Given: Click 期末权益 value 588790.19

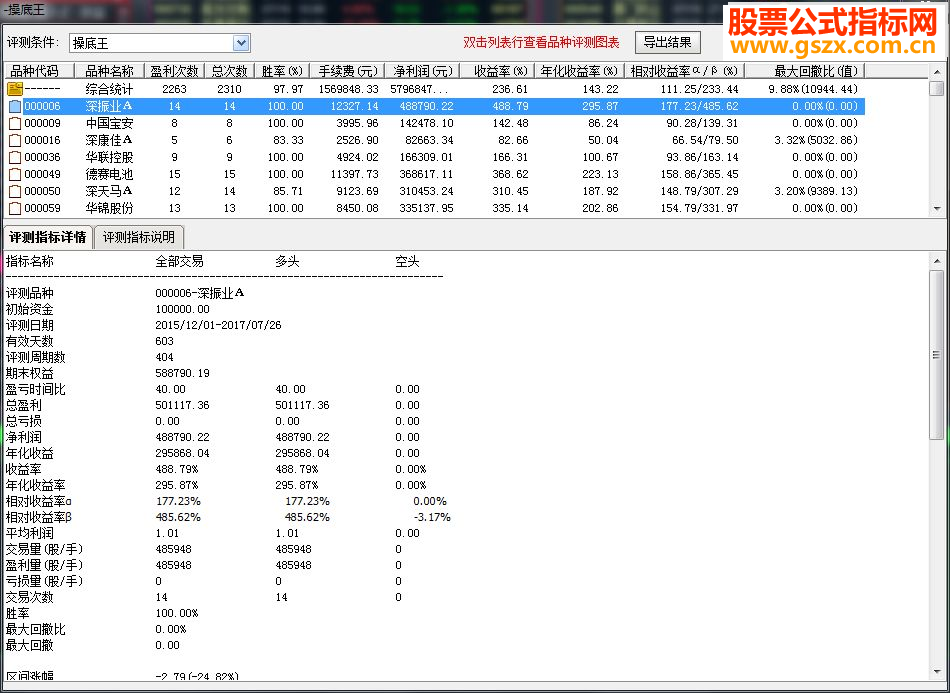Looking at the screenshot, I should tap(182, 373).
